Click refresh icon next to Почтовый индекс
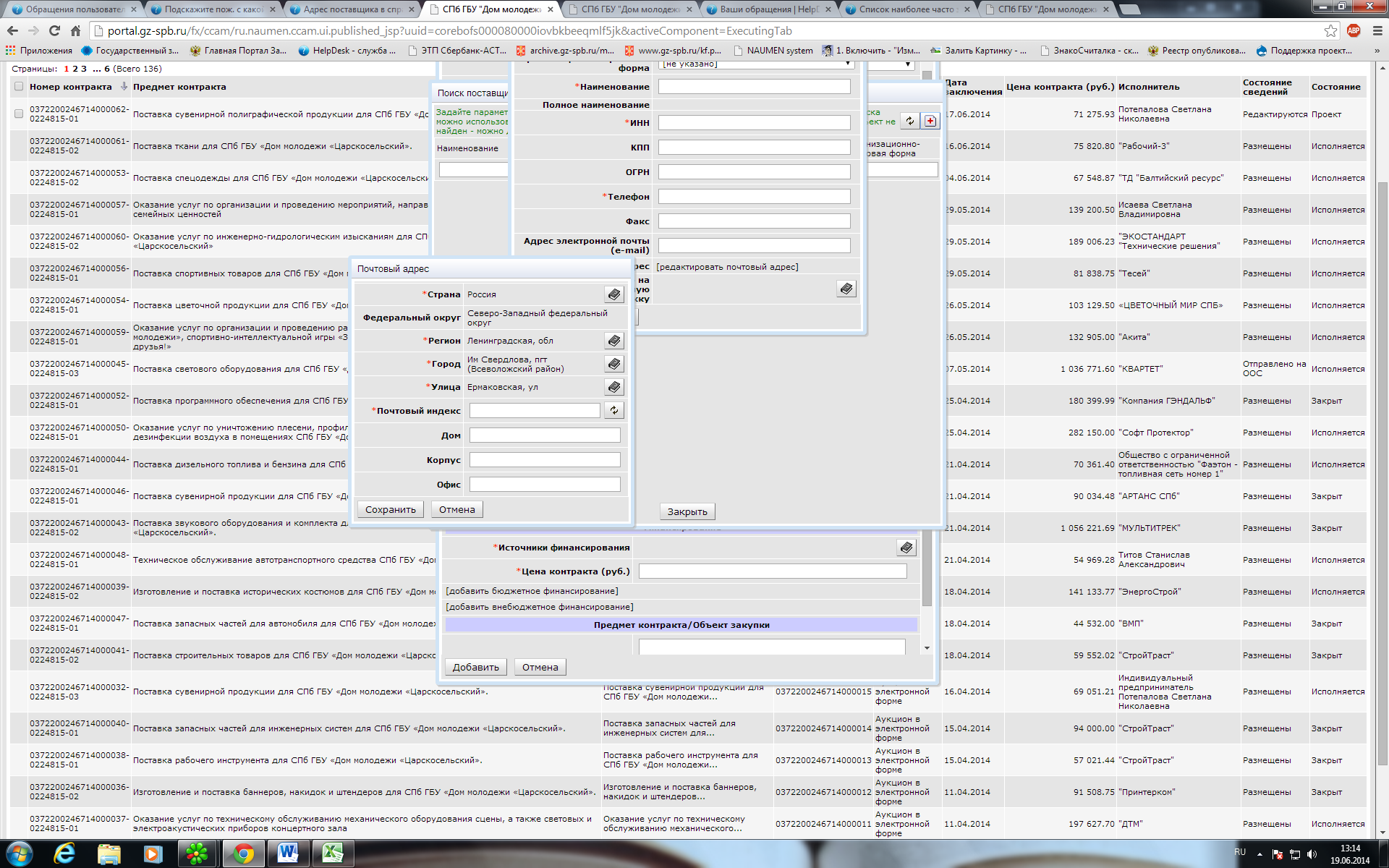This screenshot has height=868, width=1389. pos(613,410)
